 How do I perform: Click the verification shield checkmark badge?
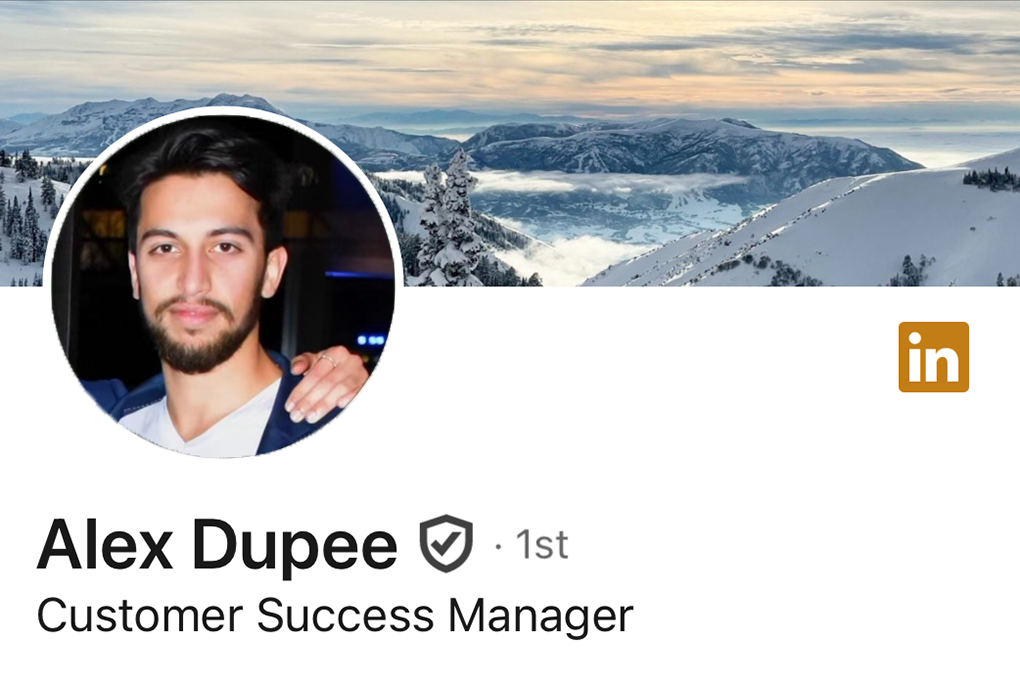[446, 544]
